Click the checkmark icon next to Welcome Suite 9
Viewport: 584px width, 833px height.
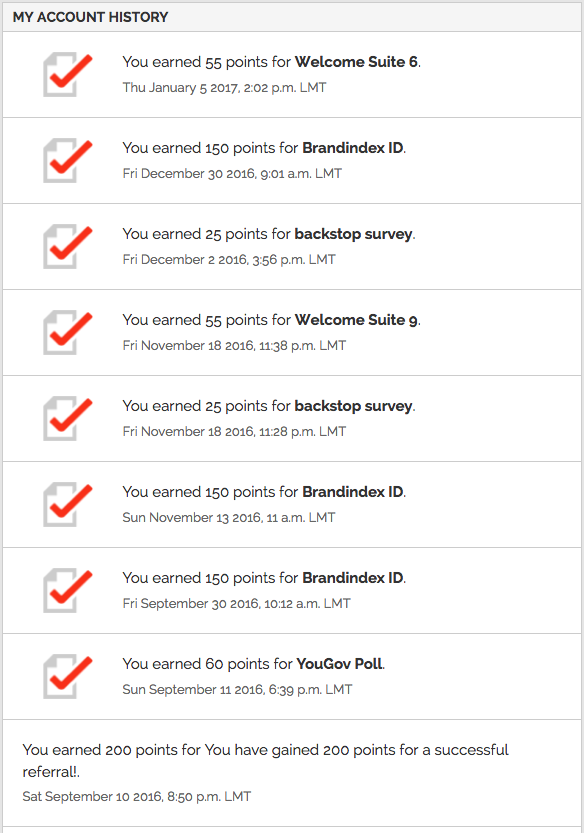tap(67, 333)
